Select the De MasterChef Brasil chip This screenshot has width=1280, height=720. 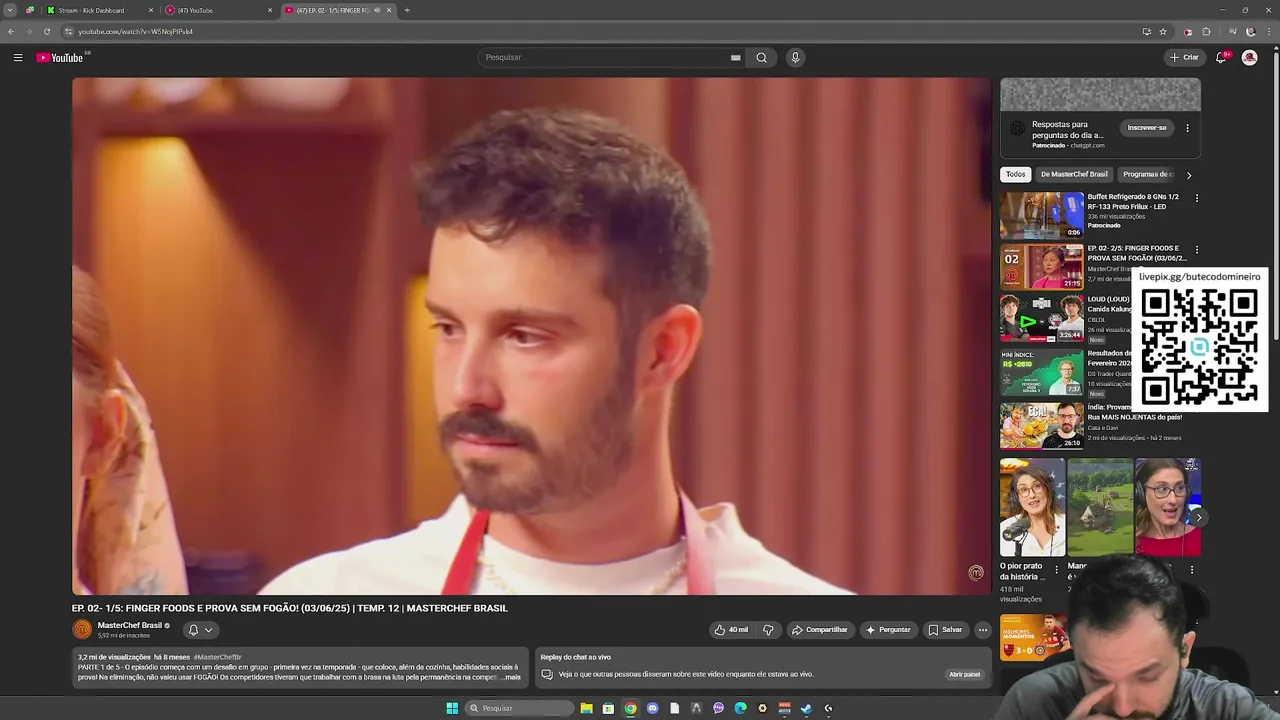pyautogui.click(x=1074, y=174)
